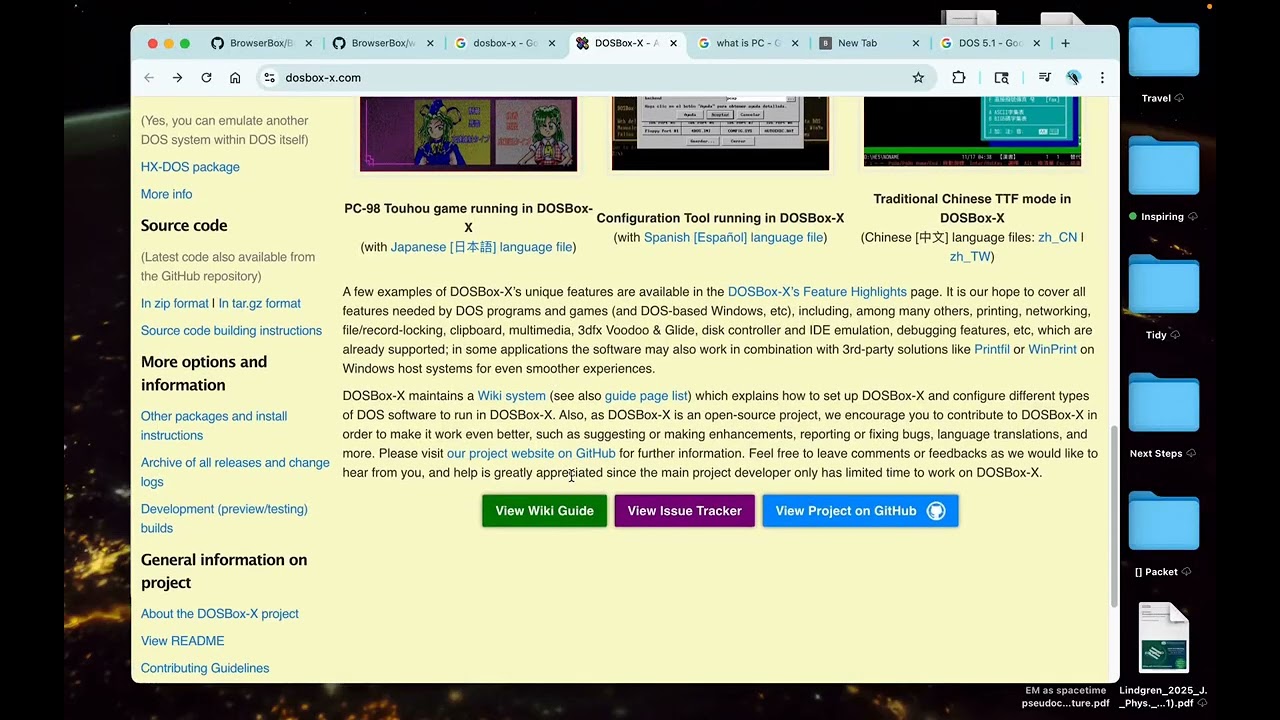Open the zh_TW language file link
The height and width of the screenshot is (720, 1280).
[970, 256]
